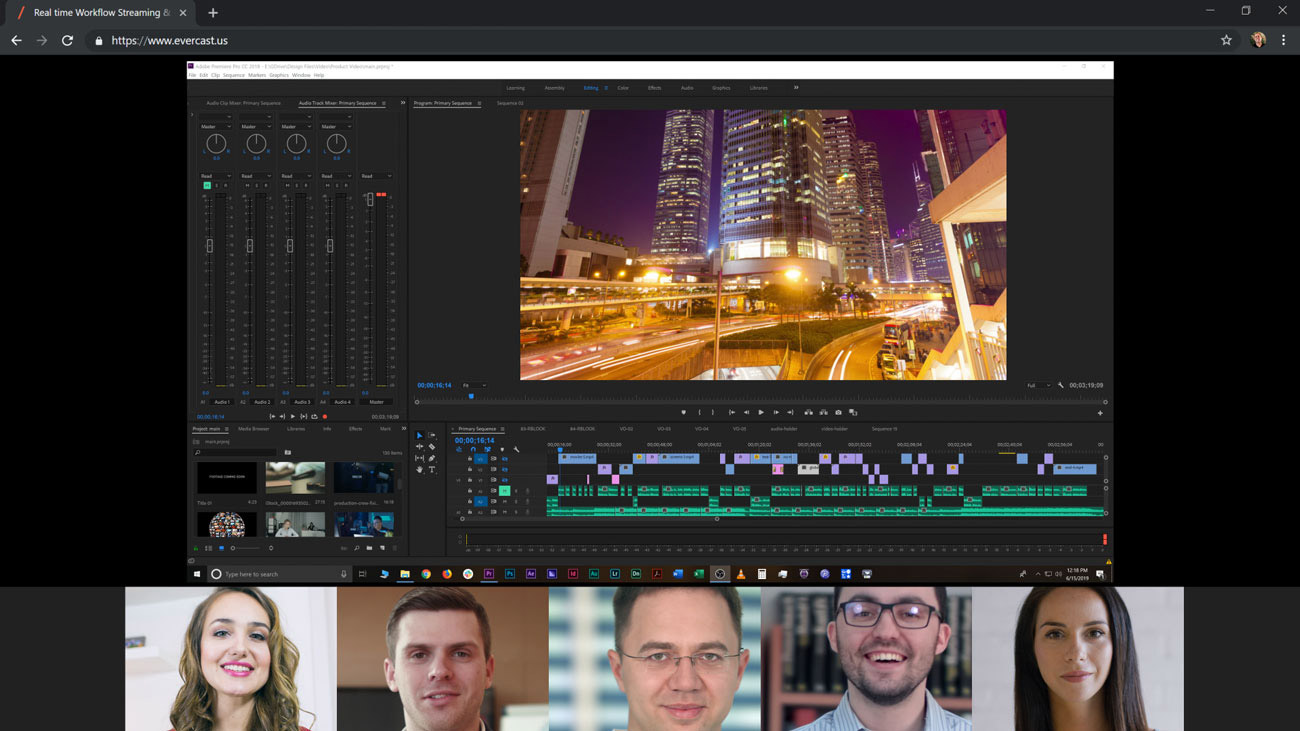The width and height of the screenshot is (1300, 731).
Task: Click Find magnifier in project panel footer
Action: coord(357,548)
